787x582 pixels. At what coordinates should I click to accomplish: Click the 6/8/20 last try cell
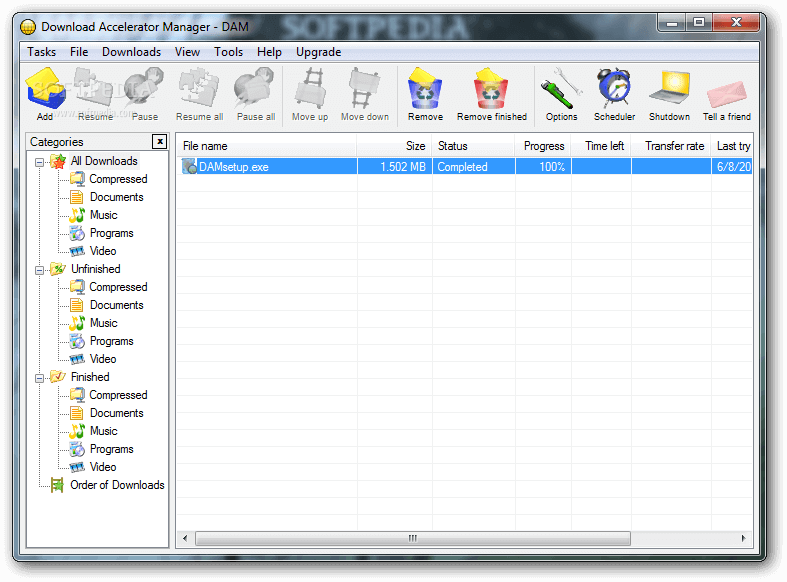click(732, 167)
